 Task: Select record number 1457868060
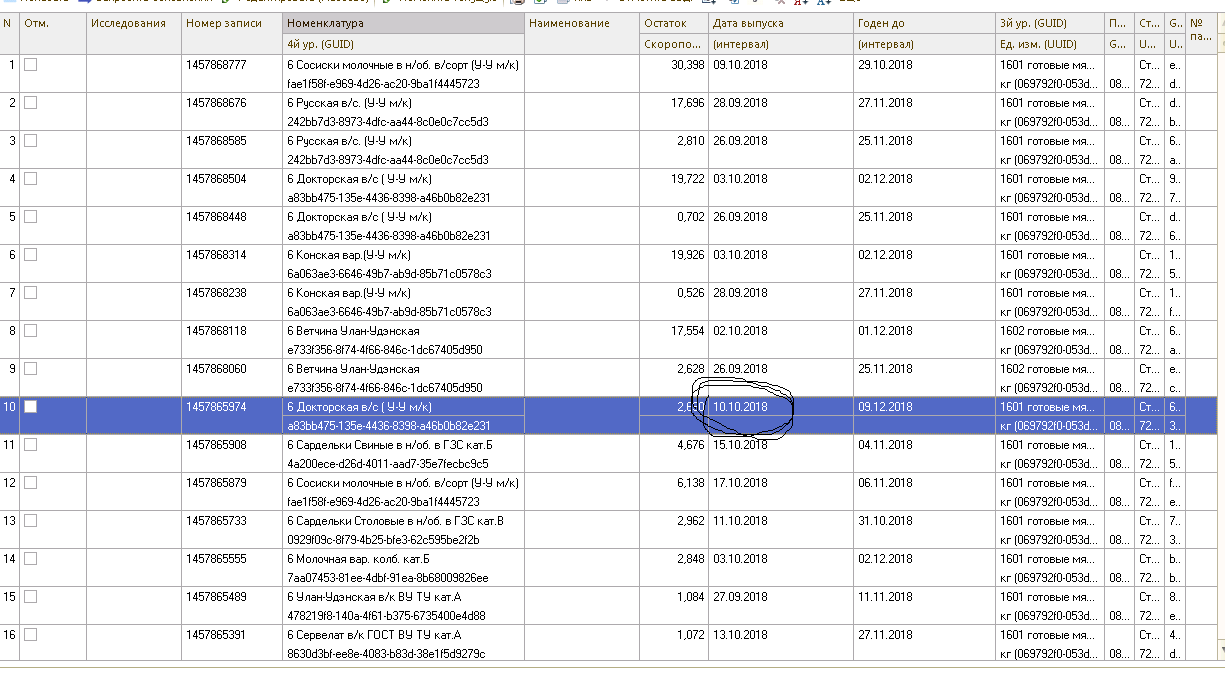216,369
